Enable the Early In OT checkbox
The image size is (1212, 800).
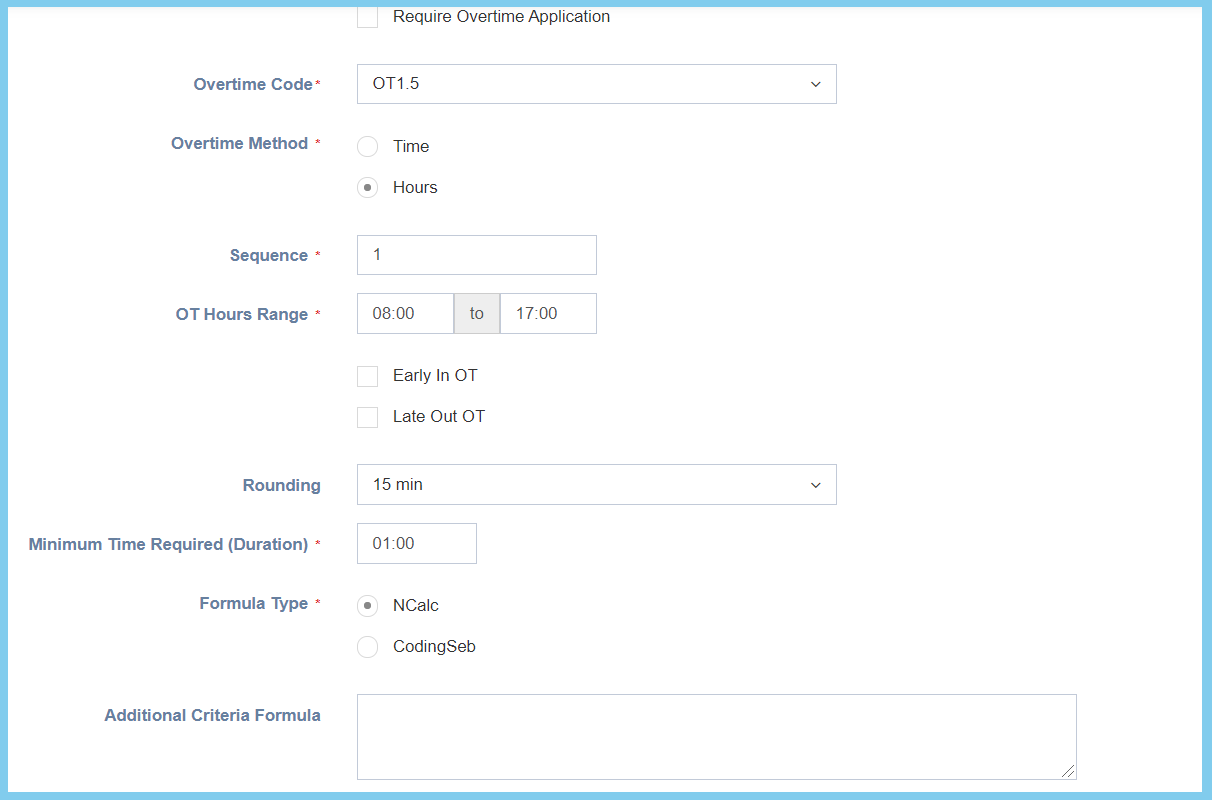[368, 376]
